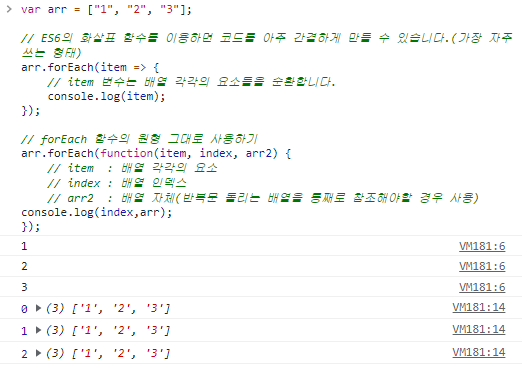Click the logged index 2 value
522x369 pixels.
coord(24,354)
